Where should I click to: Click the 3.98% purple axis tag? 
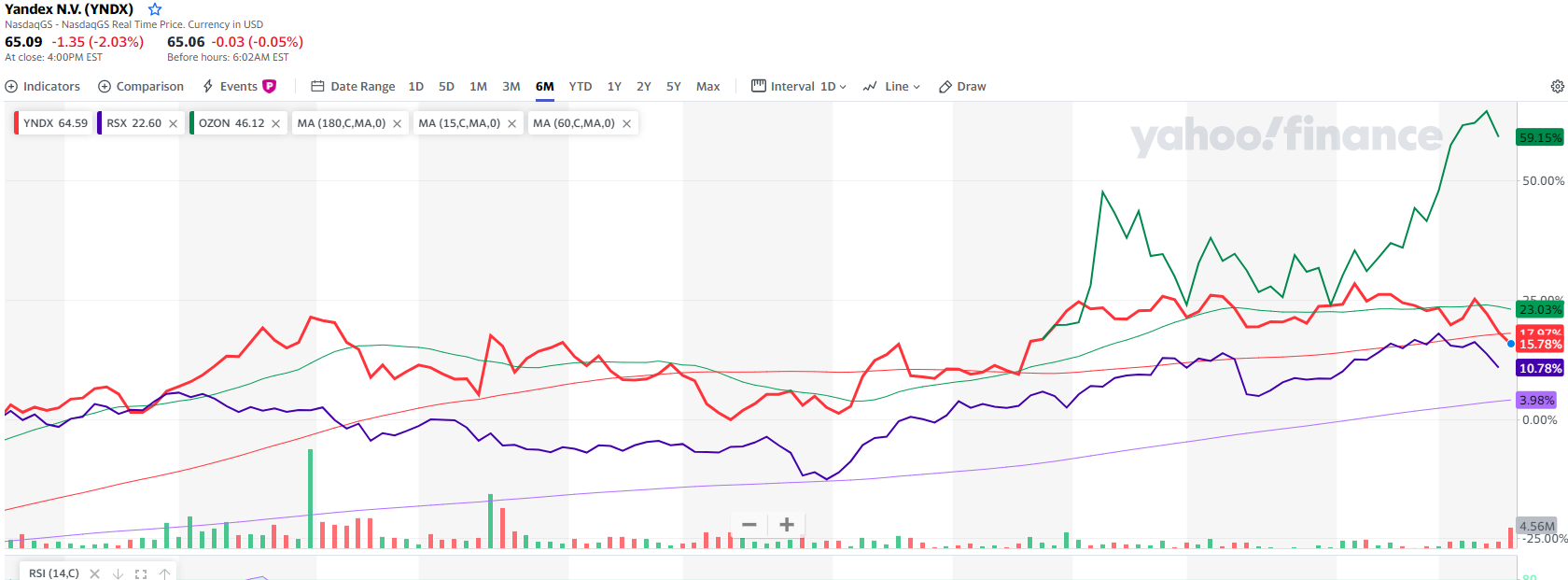click(1536, 400)
